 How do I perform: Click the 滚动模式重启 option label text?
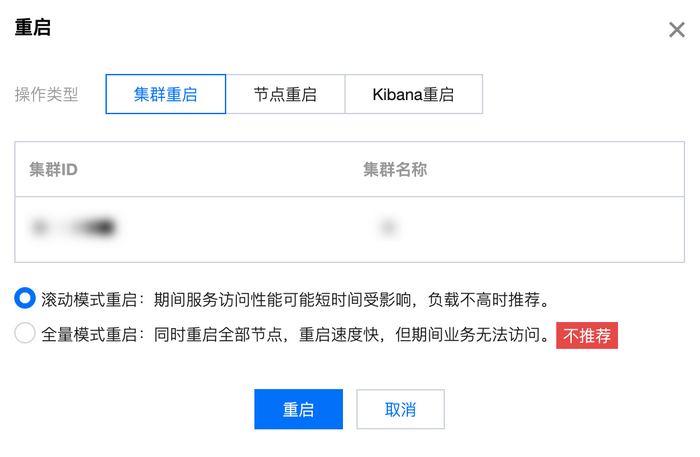pos(91,299)
